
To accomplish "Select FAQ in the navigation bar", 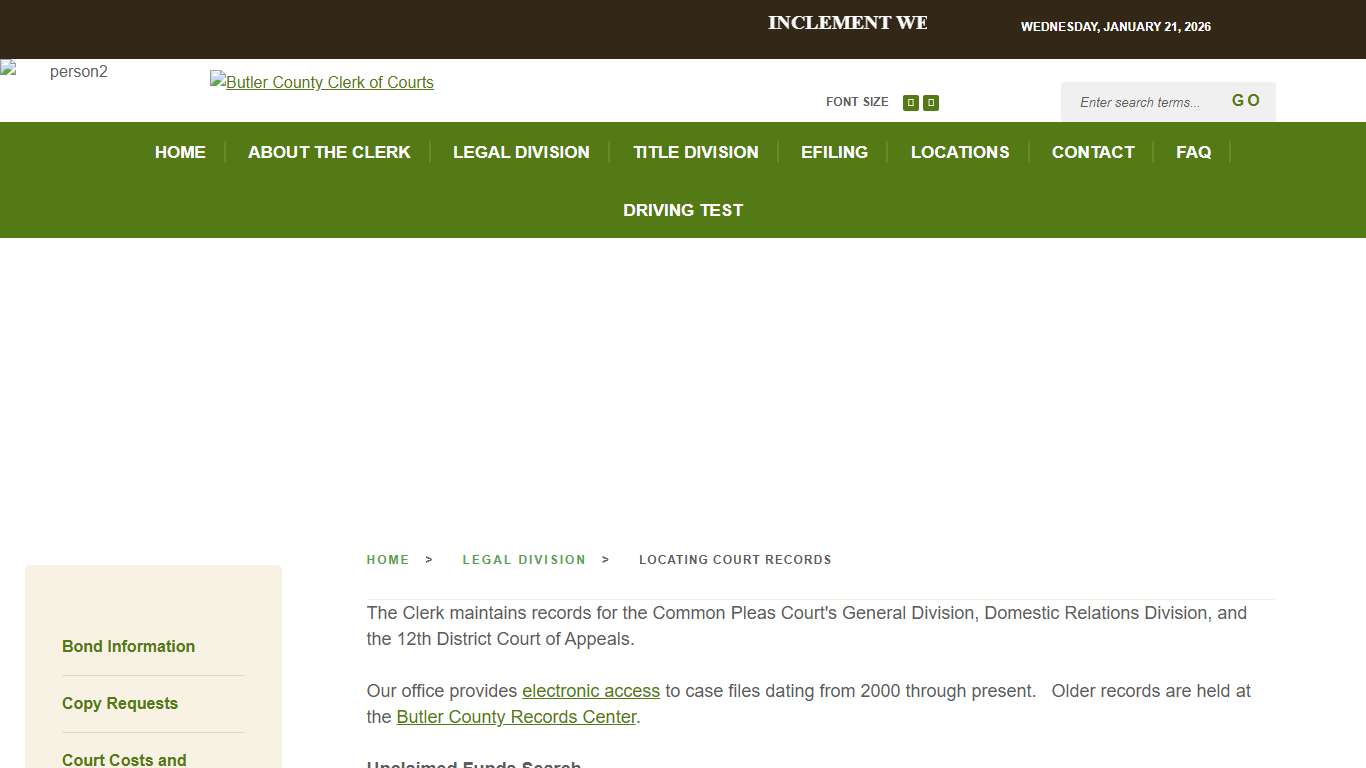I will 1193,152.
